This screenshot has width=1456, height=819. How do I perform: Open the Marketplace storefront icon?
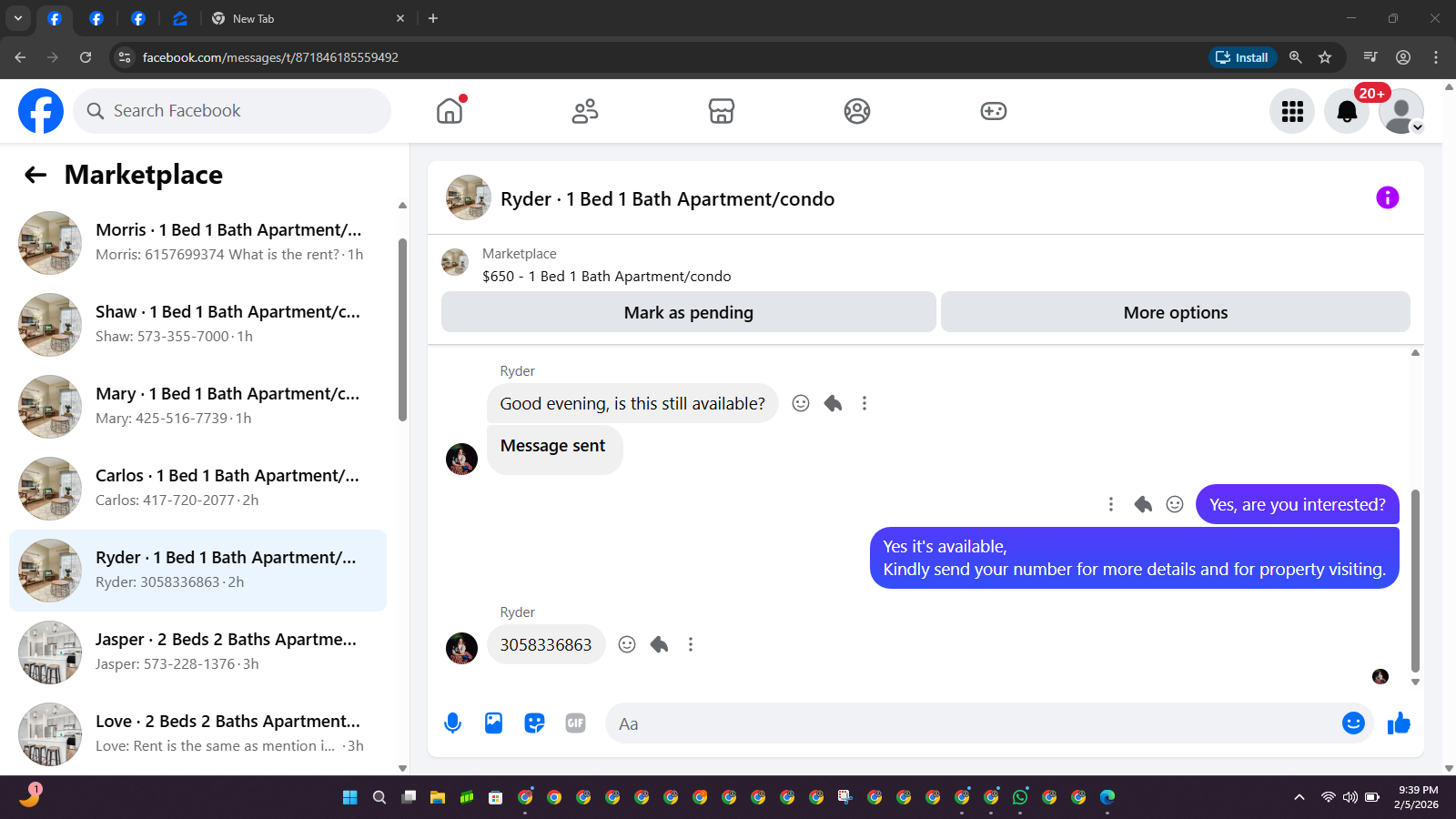[722, 111]
